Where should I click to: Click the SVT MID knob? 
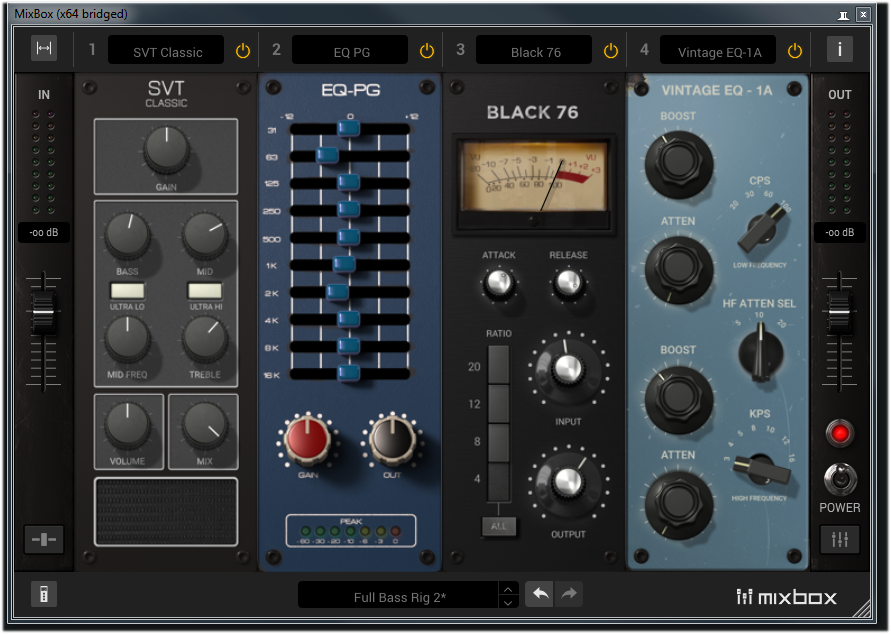pyautogui.click(x=205, y=235)
